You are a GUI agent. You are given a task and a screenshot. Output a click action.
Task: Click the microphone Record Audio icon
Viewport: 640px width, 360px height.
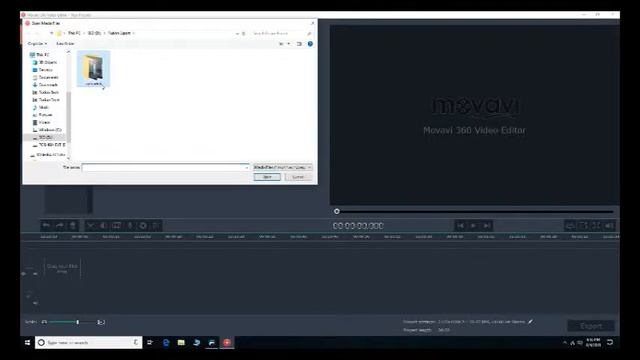click(x=130, y=226)
